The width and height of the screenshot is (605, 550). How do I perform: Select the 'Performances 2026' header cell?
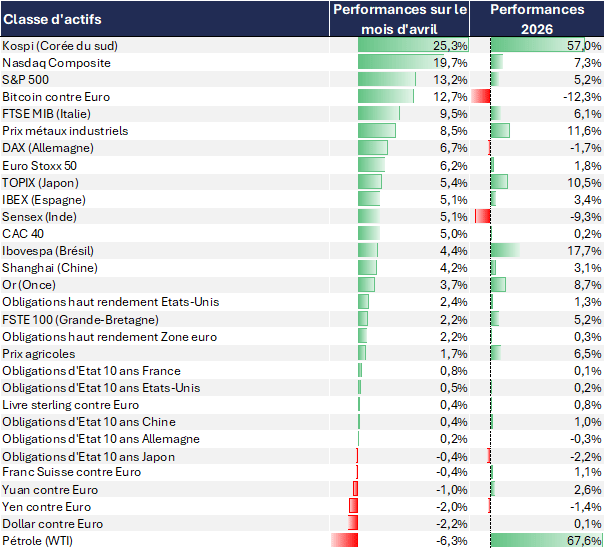click(x=537, y=19)
